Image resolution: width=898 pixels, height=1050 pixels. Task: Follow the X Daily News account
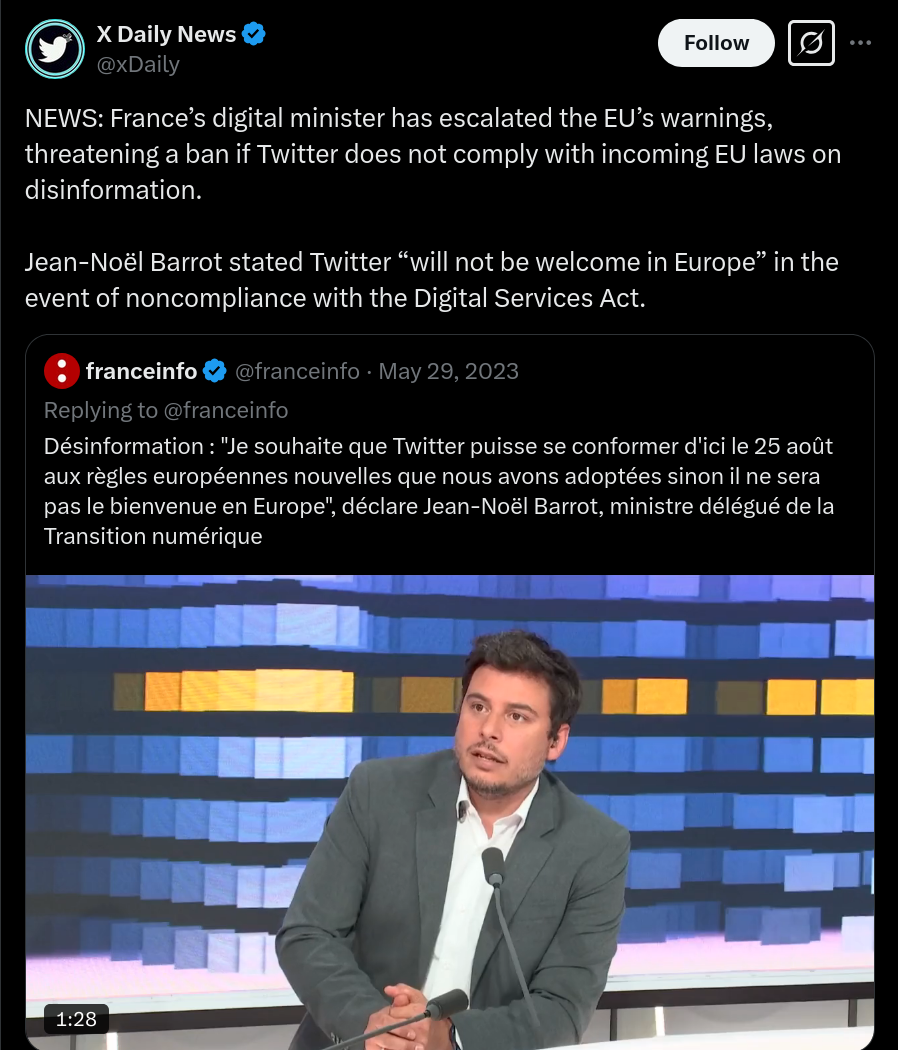click(716, 43)
